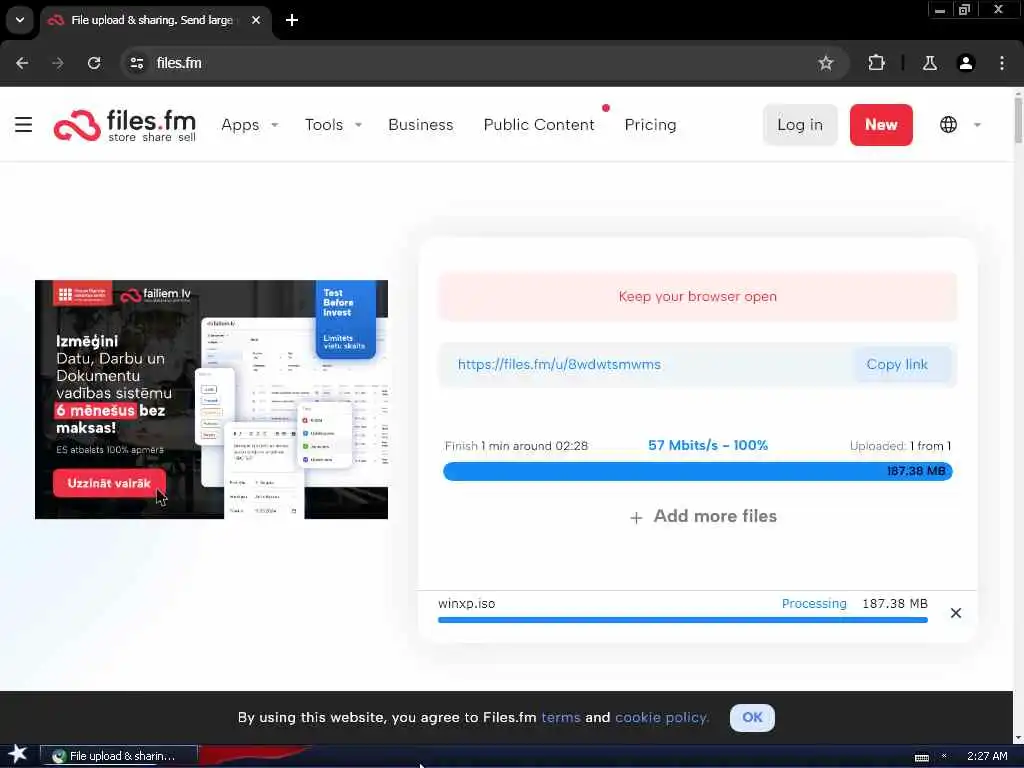Open the language globe icon

tap(948, 124)
